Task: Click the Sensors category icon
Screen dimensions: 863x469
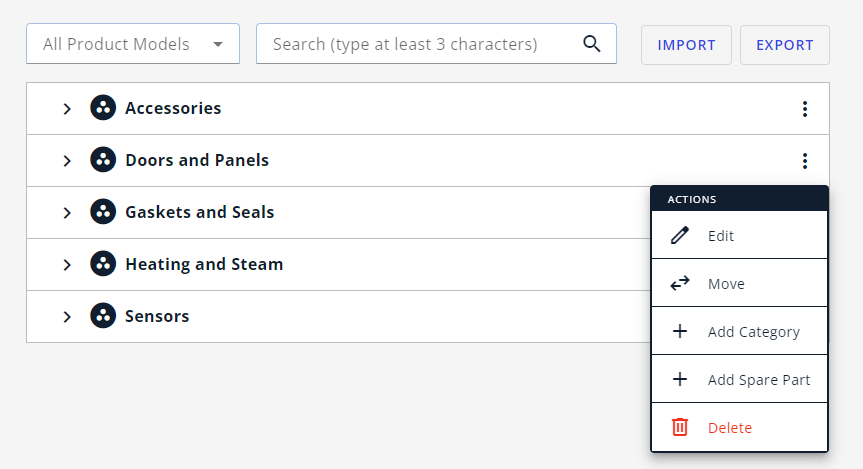Action: 103,315
